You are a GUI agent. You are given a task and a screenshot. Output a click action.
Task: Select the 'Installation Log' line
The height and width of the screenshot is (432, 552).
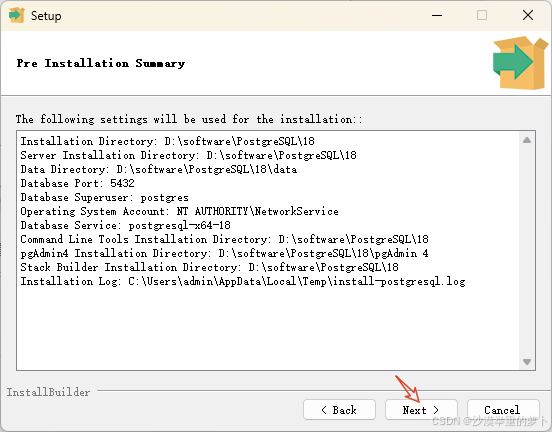[x=243, y=281]
